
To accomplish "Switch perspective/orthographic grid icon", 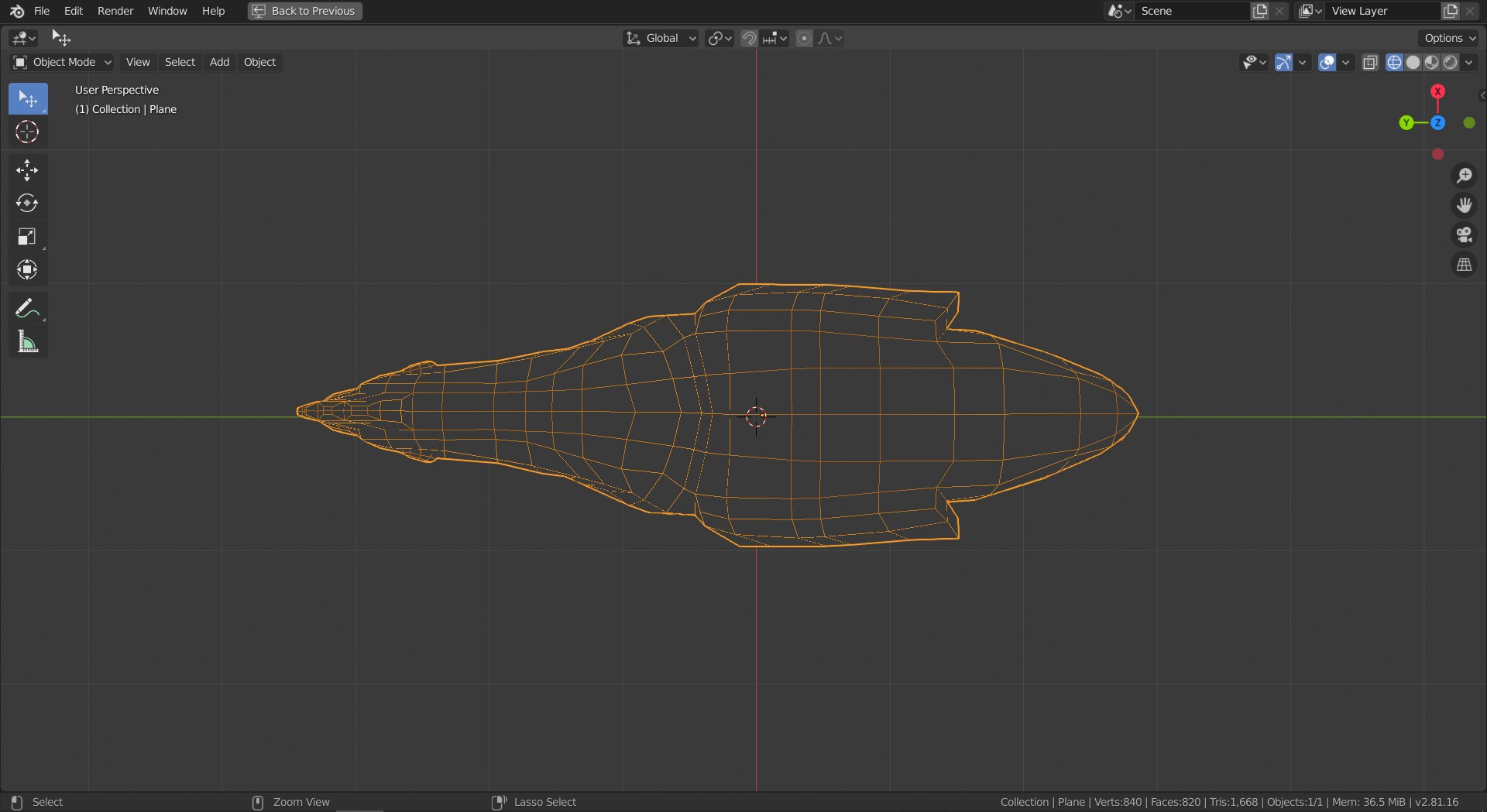I will point(1464,265).
